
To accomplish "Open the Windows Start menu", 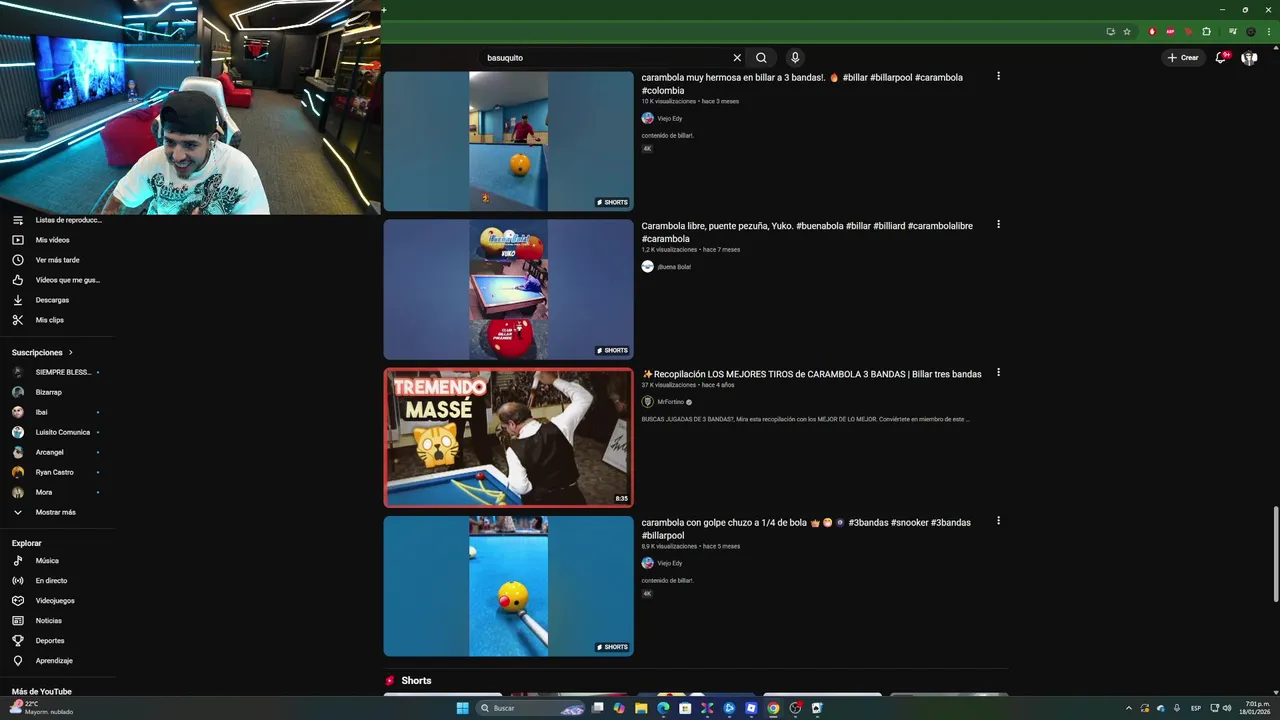I will 462,708.
